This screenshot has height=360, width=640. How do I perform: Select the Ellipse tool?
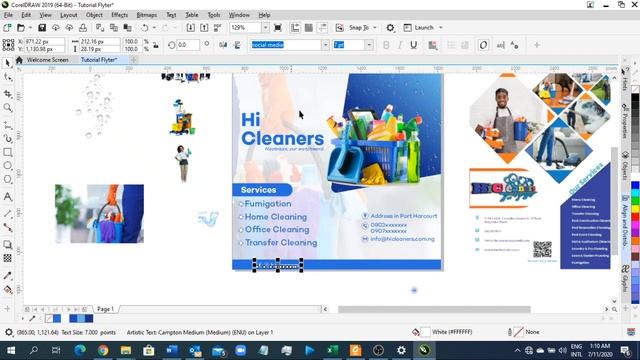pyautogui.click(x=7, y=166)
